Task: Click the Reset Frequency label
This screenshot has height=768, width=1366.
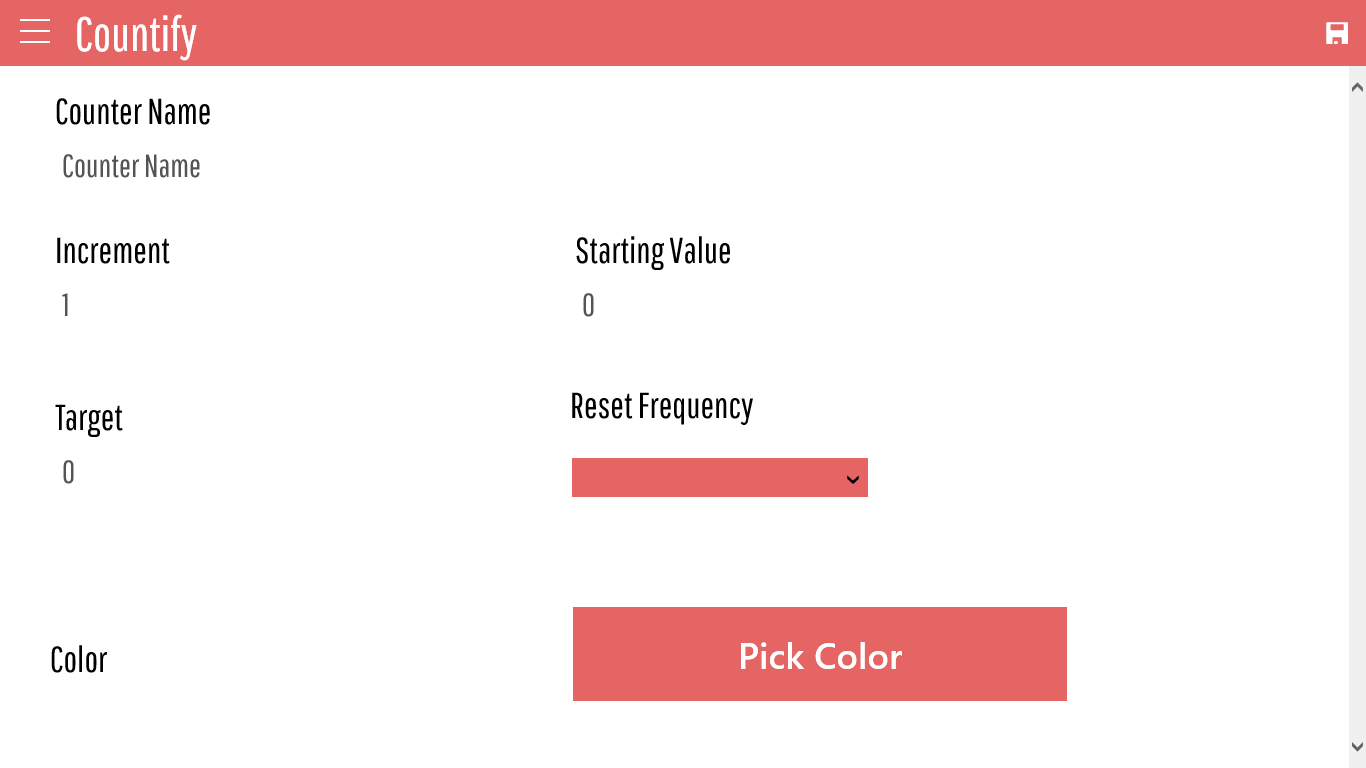Action: click(661, 406)
